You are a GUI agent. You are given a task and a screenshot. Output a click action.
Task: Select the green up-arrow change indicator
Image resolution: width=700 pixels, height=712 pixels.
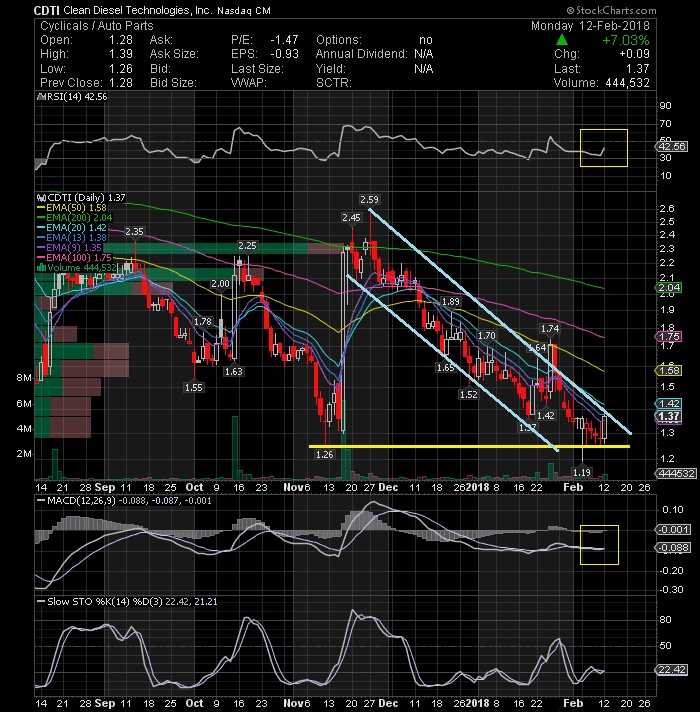click(x=562, y=40)
